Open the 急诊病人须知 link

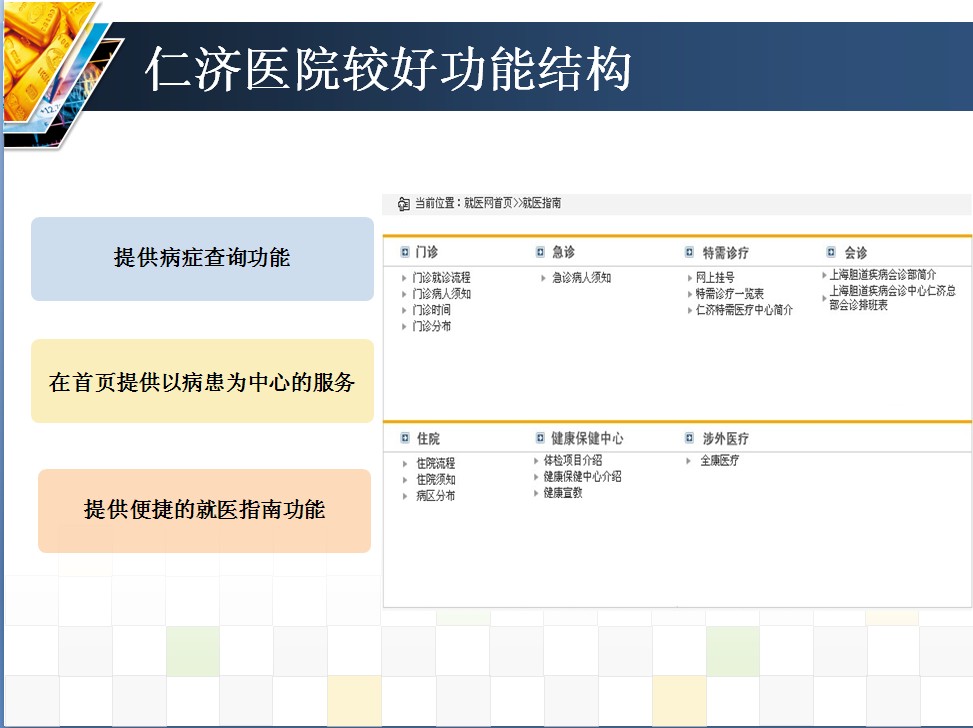(x=581, y=278)
